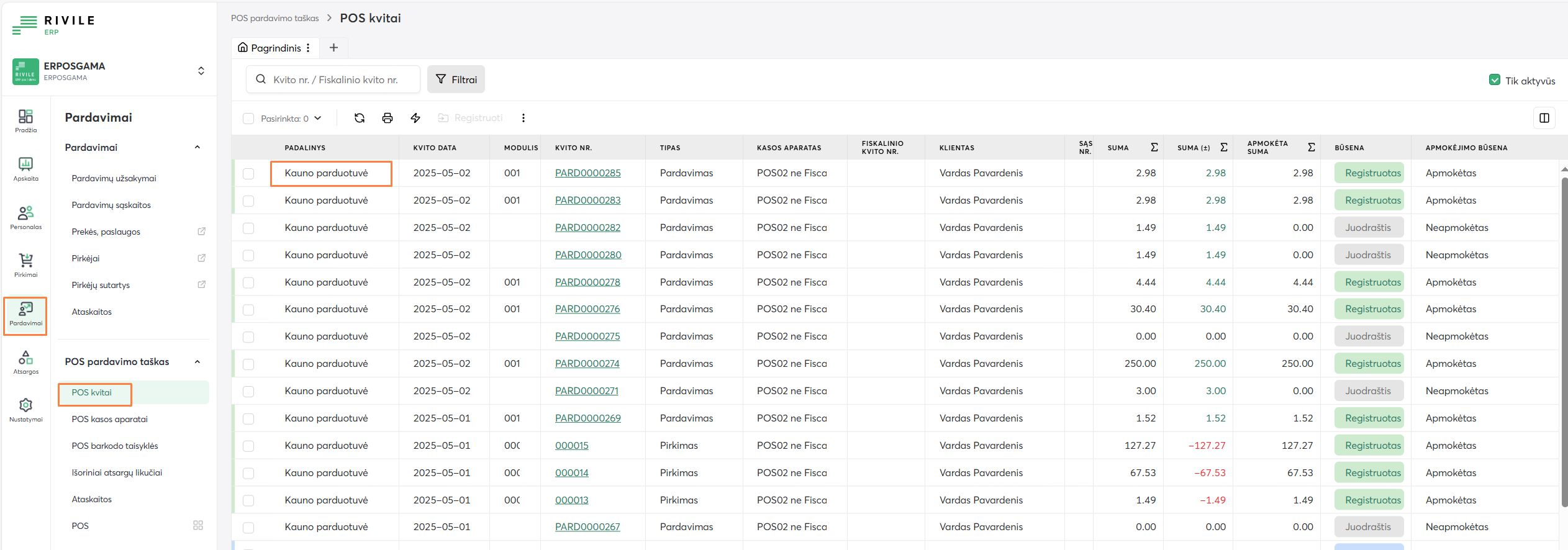The image size is (1568, 550).
Task: Add a new tab with plus button
Action: coord(333,48)
